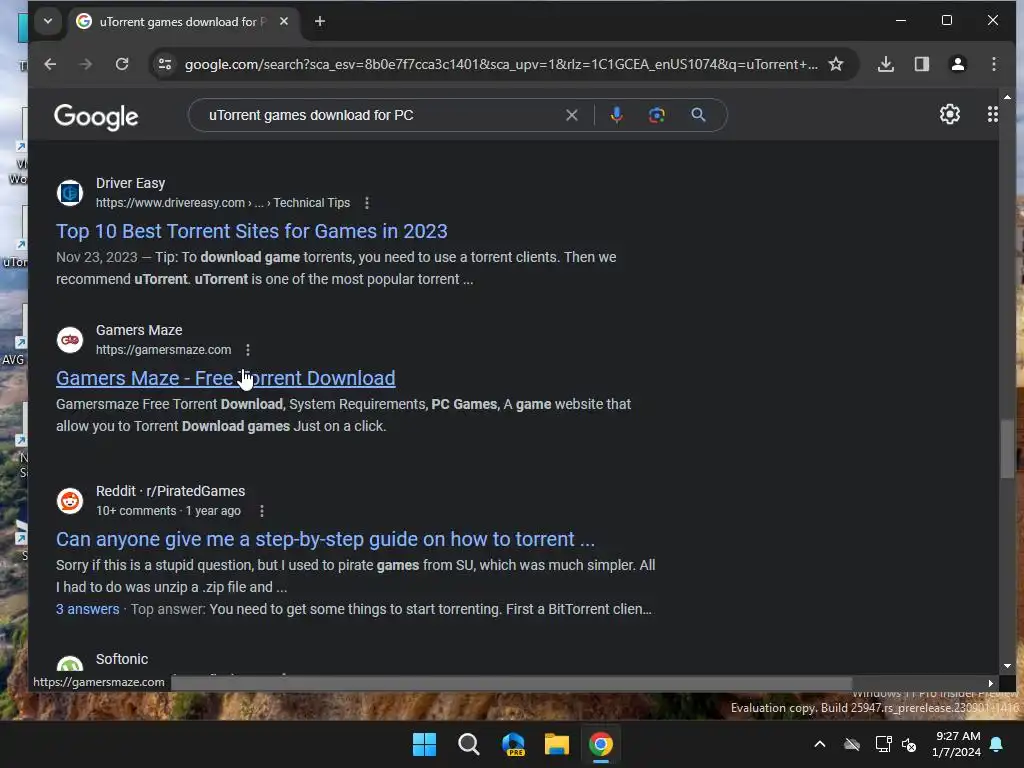The image size is (1024, 768).
Task: Click the scroll down arrow
Action: (x=1007, y=666)
